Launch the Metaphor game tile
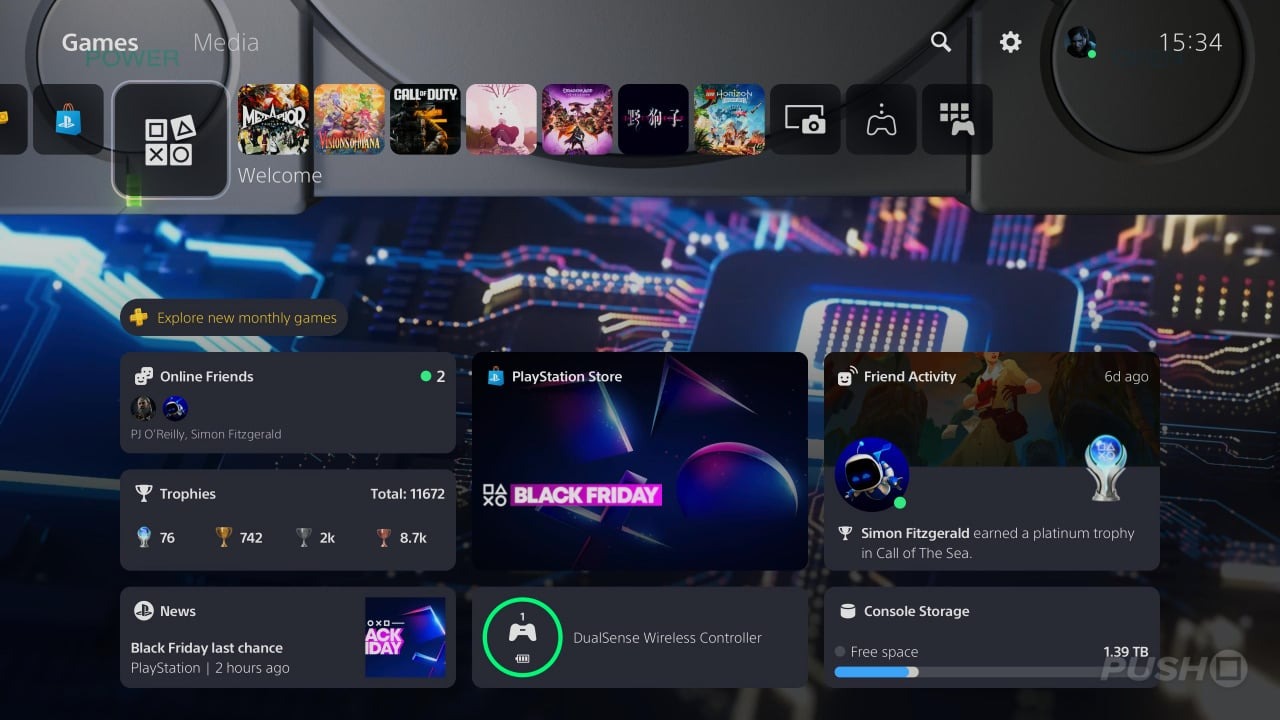1280x720 pixels. 273,119
